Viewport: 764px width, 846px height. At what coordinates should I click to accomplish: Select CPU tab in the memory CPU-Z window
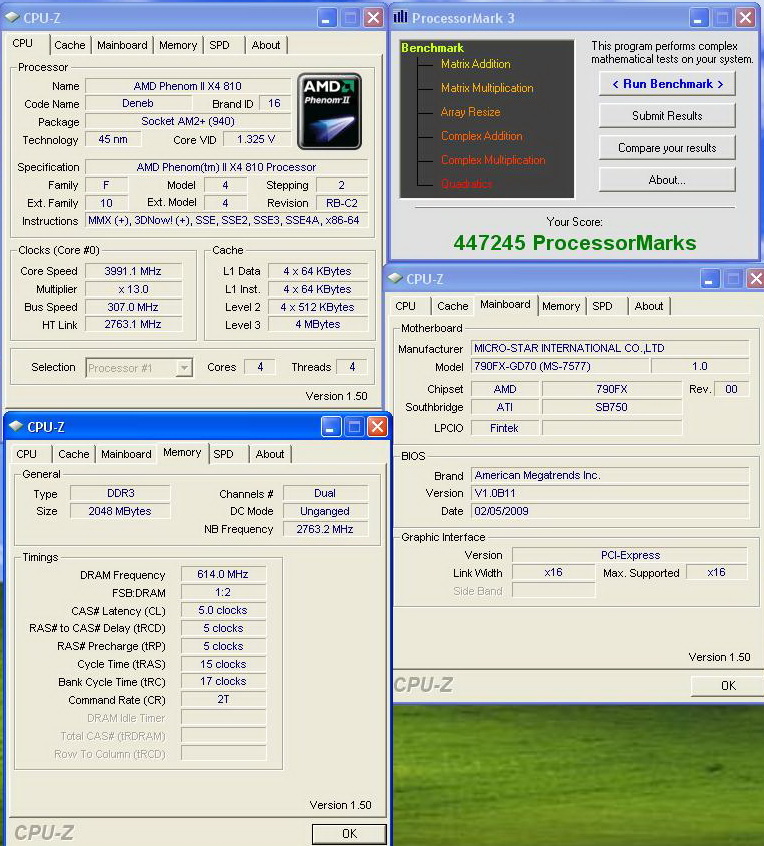click(26, 454)
